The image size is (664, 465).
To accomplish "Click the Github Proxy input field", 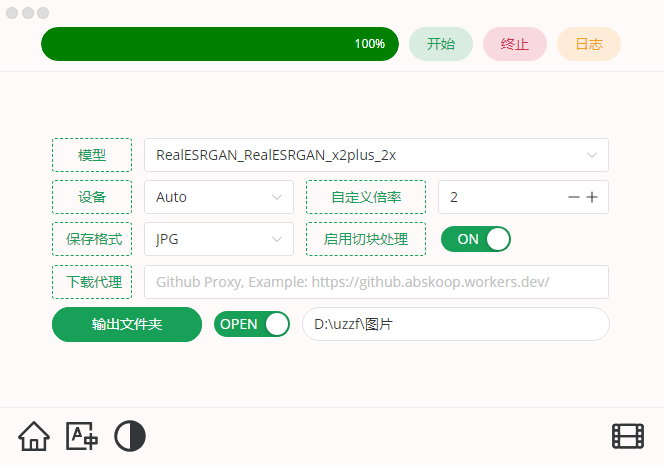I will 376,282.
